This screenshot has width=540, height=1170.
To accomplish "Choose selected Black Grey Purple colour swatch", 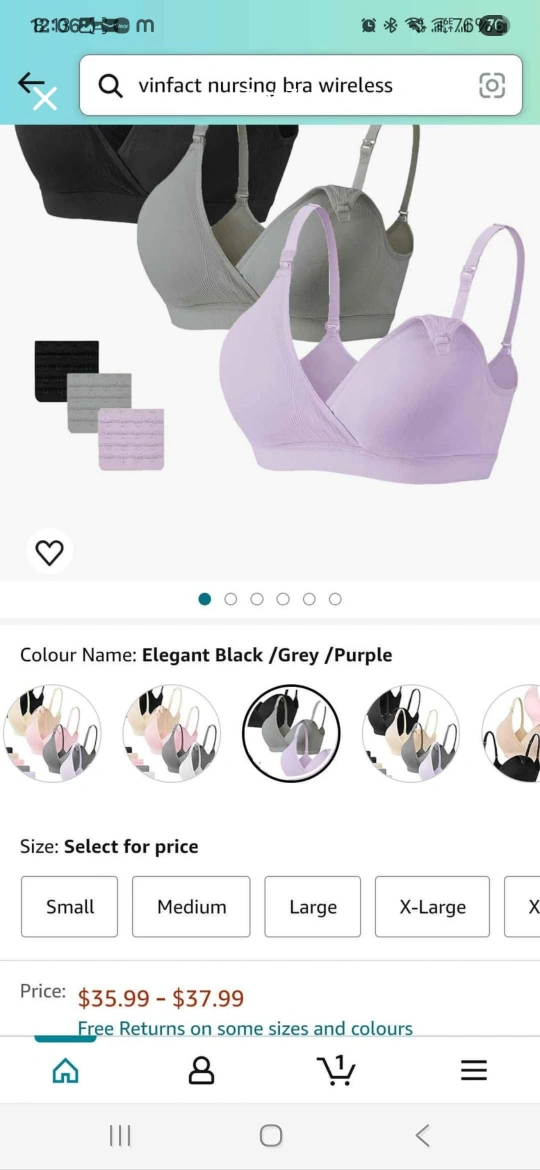I will tap(291, 733).
